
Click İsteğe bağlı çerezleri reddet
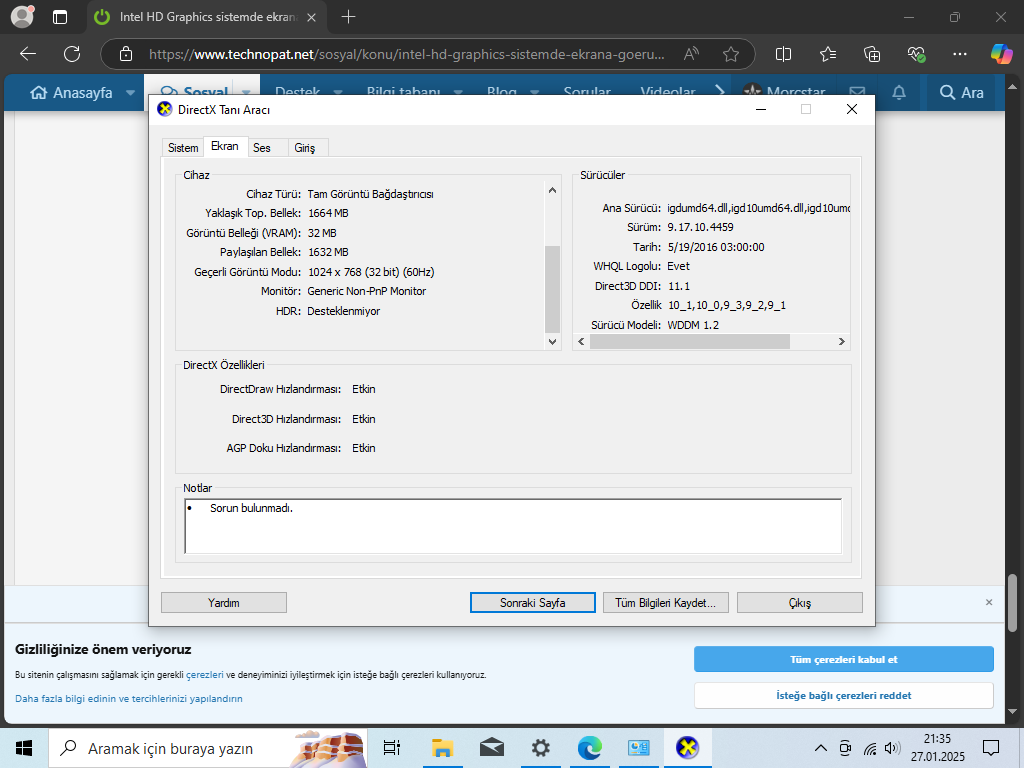tap(844, 696)
